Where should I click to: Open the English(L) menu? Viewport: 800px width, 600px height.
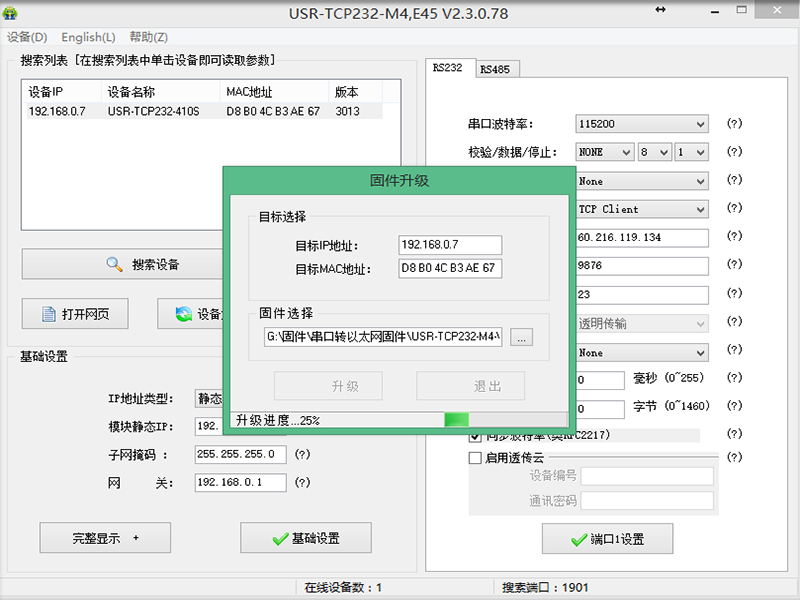[88, 37]
